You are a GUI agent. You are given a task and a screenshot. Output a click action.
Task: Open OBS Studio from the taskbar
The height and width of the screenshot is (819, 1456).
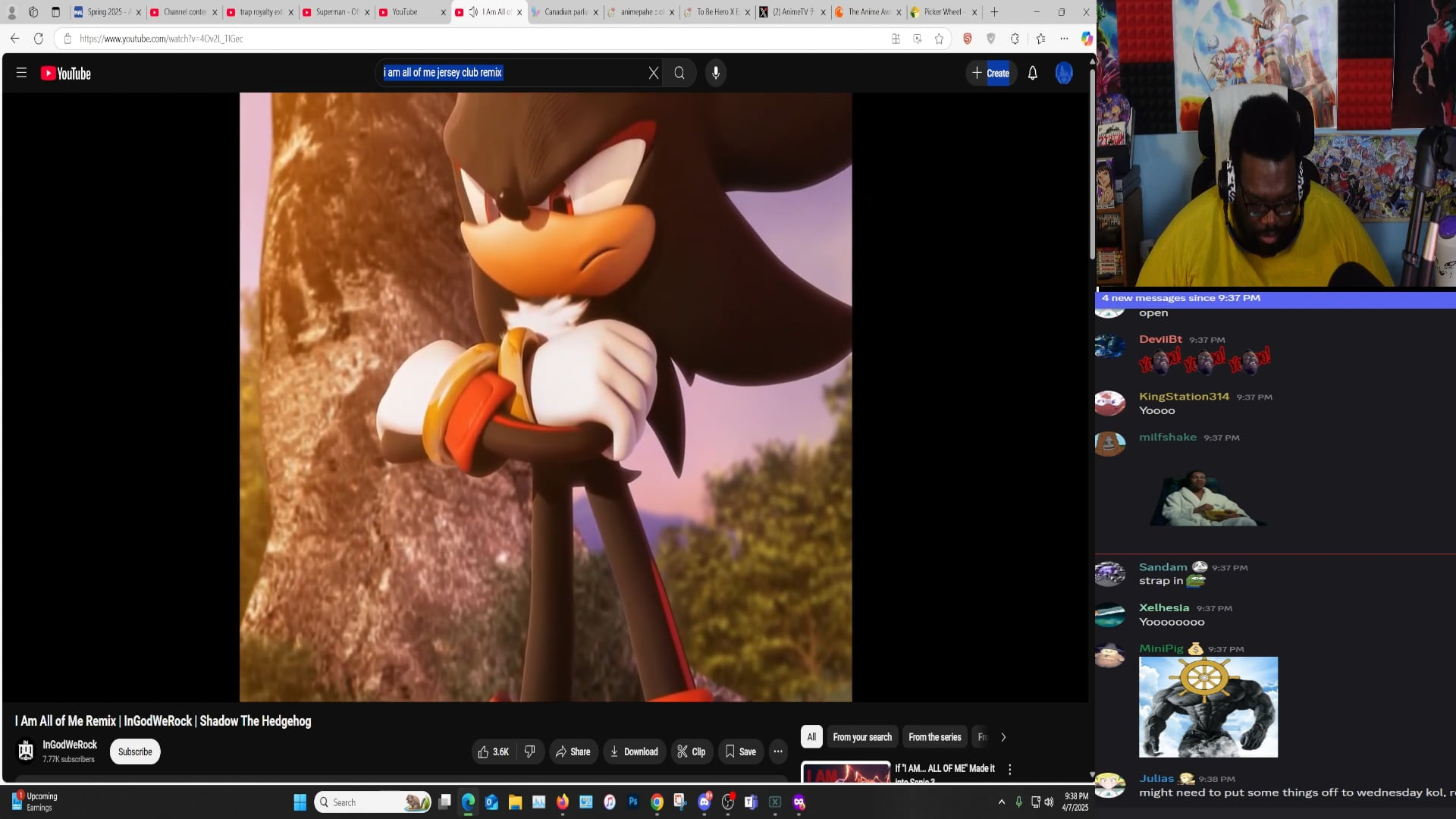(x=728, y=802)
